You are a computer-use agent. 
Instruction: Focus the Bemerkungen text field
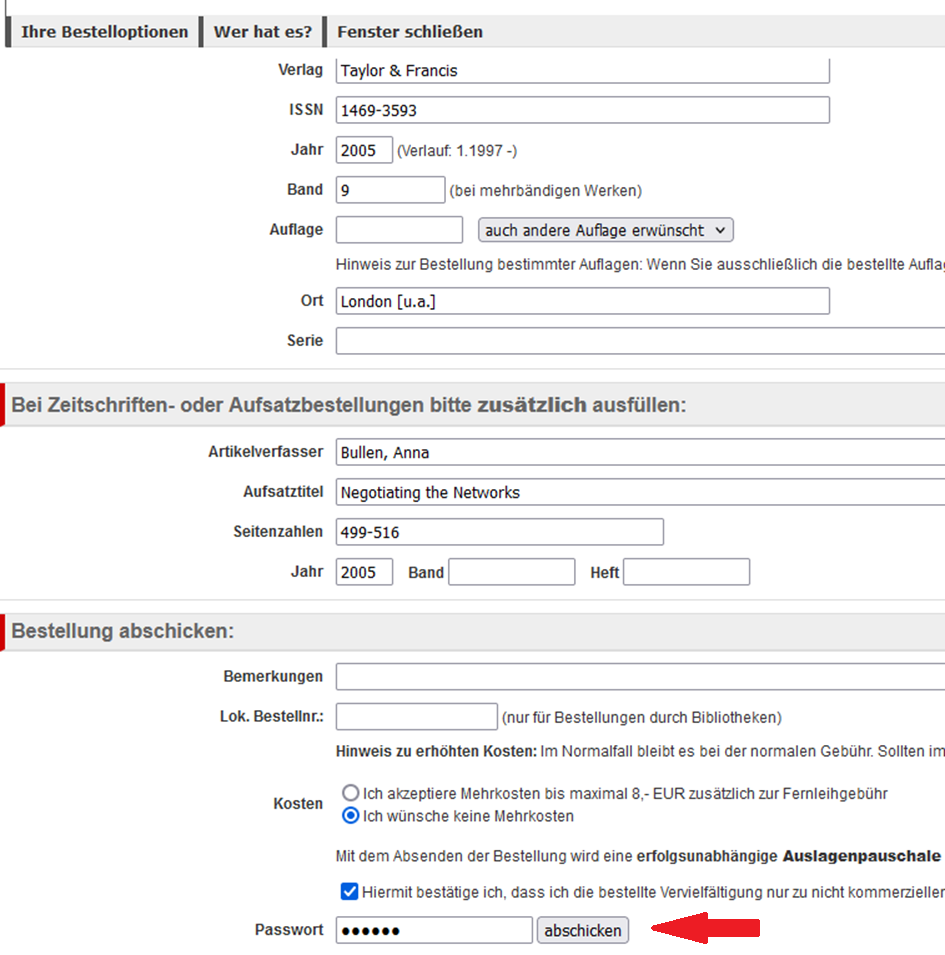click(x=640, y=677)
